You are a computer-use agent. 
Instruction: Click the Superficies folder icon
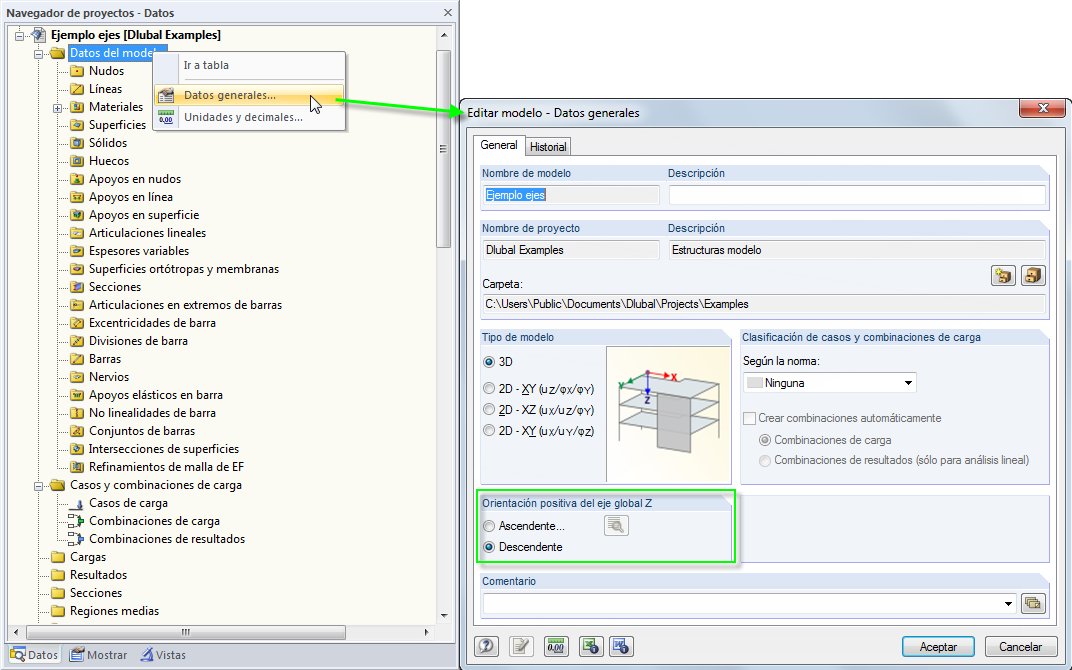[x=77, y=125]
